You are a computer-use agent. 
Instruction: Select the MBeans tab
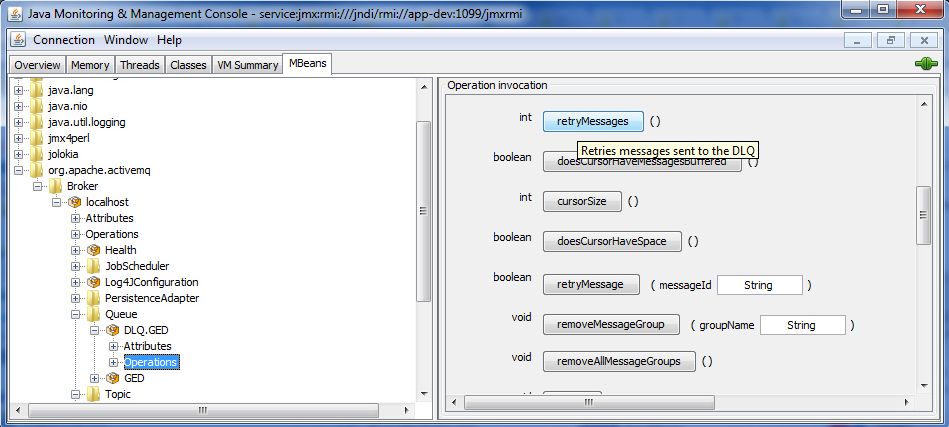pyautogui.click(x=307, y=64)
